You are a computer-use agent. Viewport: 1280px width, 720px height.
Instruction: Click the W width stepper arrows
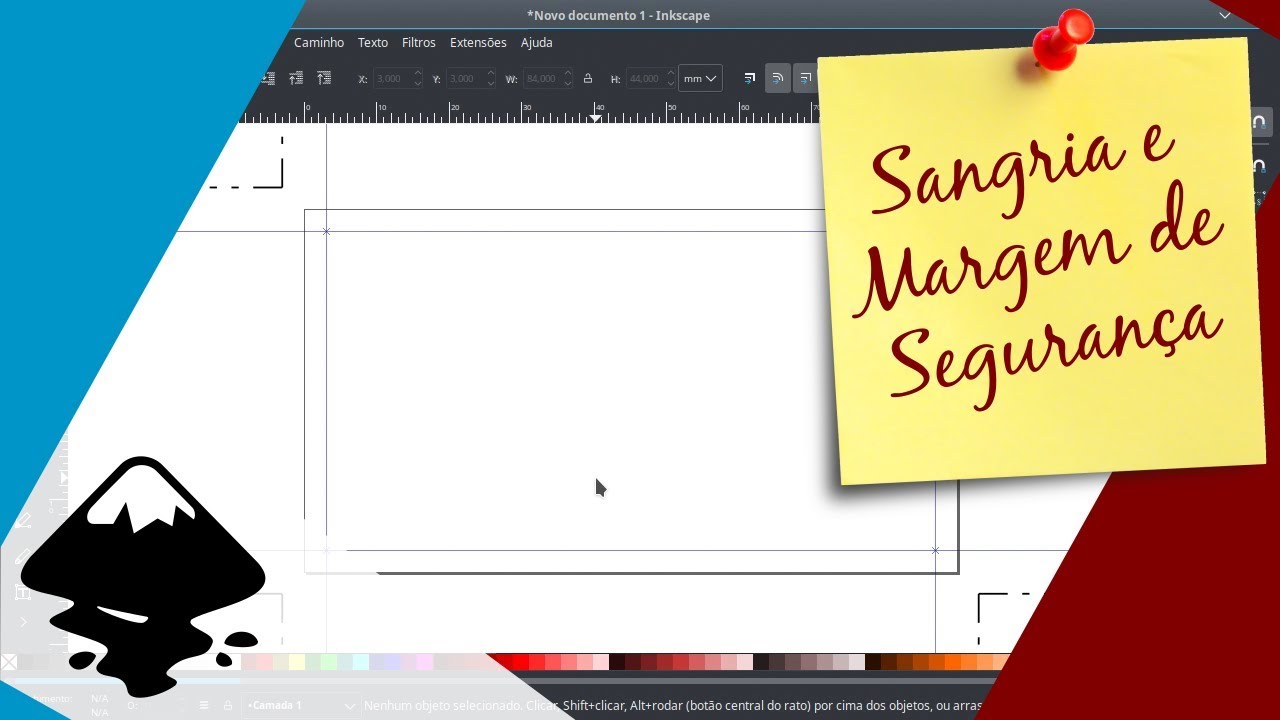tap(568, 78)
